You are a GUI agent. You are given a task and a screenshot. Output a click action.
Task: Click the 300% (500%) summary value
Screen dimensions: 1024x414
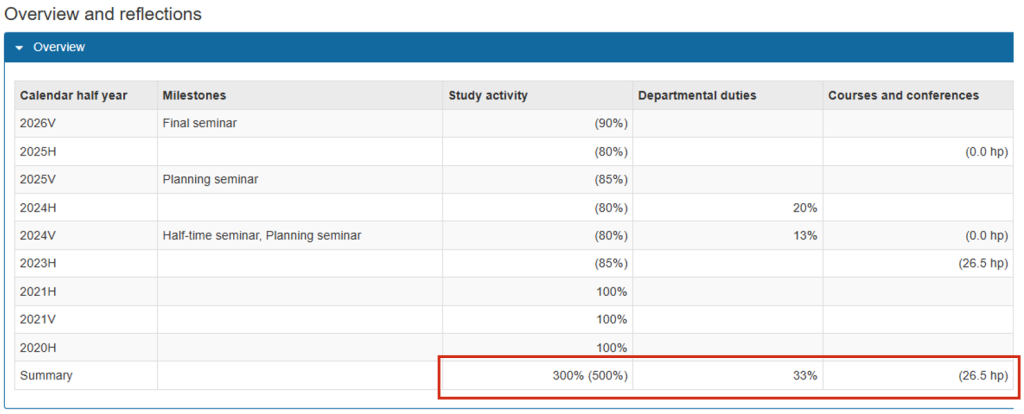pyautogui.click(x=588, y=377)
